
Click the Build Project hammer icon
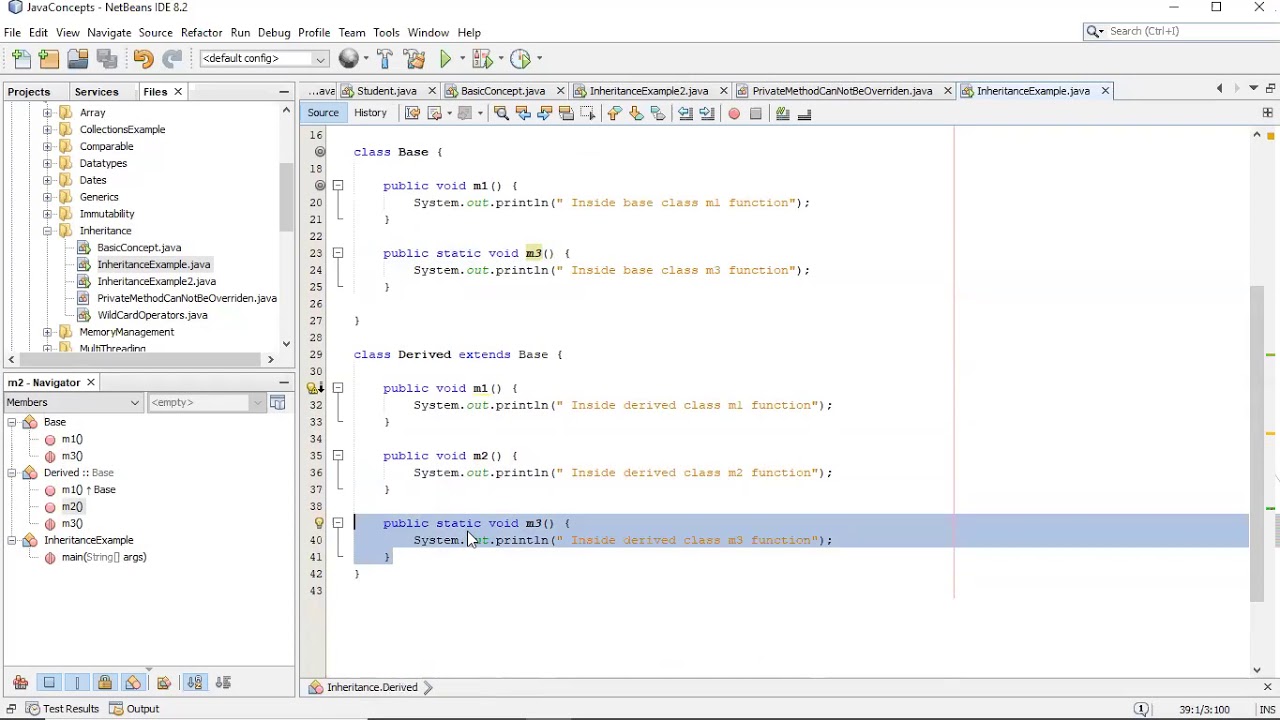[x=385, y=58]
